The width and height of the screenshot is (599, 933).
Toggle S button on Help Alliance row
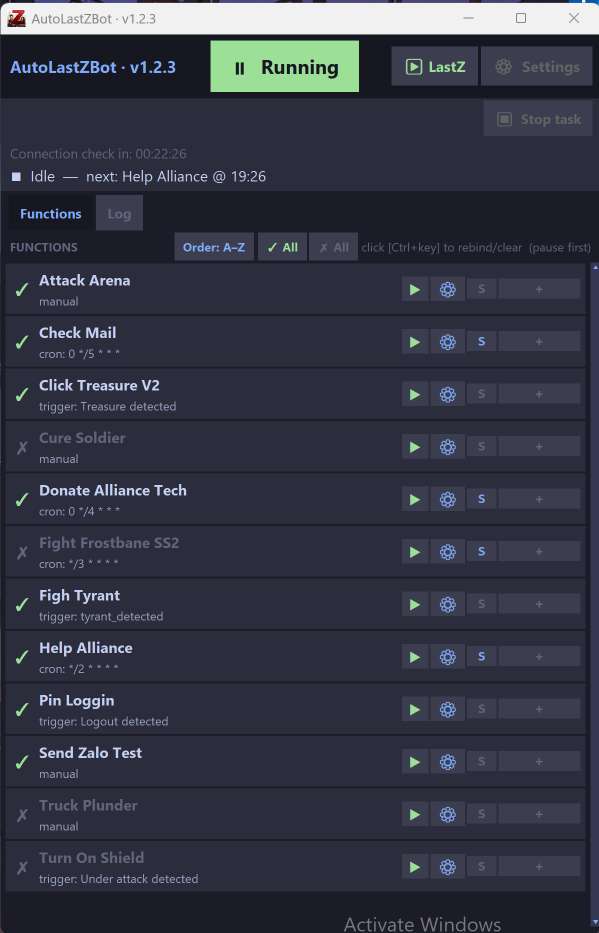pos(481,656)
